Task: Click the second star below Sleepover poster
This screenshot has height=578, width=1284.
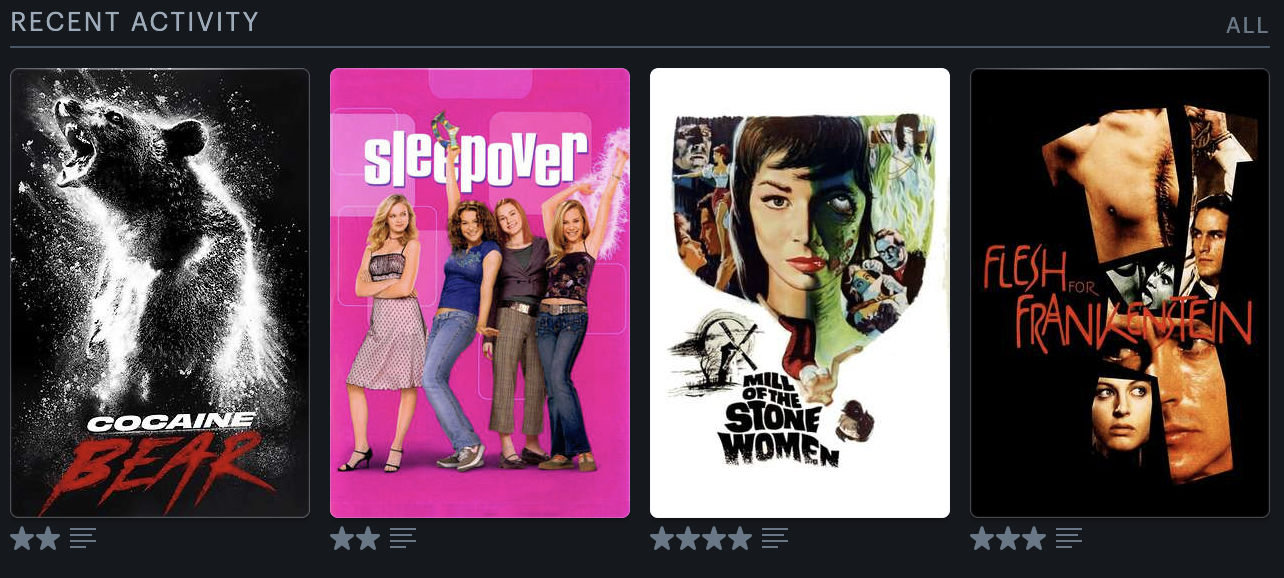Action: click(369, 539)
